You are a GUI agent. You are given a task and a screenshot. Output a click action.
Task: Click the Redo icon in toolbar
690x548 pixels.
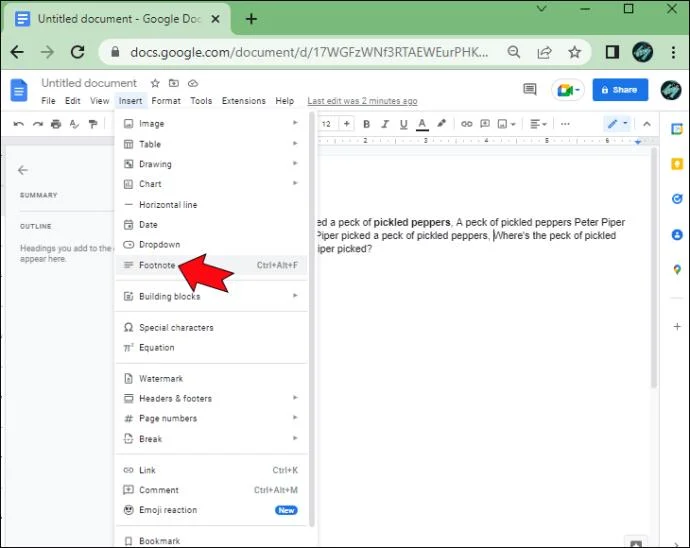(x=37, y=124)
